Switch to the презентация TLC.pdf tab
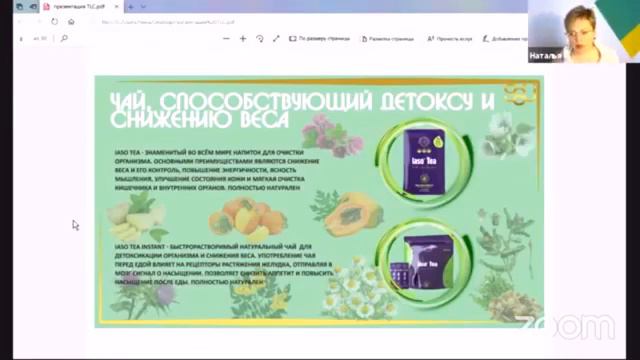 pyautogui.click(x=81, y=7)
